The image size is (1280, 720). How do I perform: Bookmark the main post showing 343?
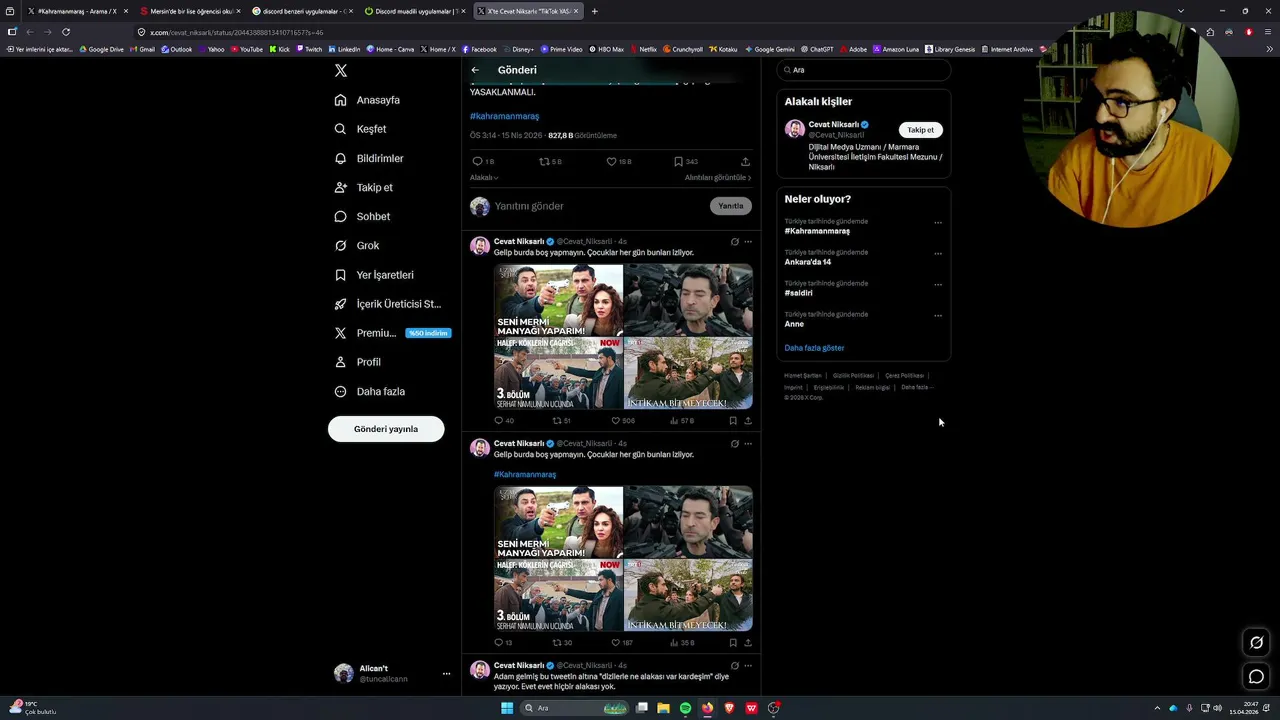[x=678, y=161]
